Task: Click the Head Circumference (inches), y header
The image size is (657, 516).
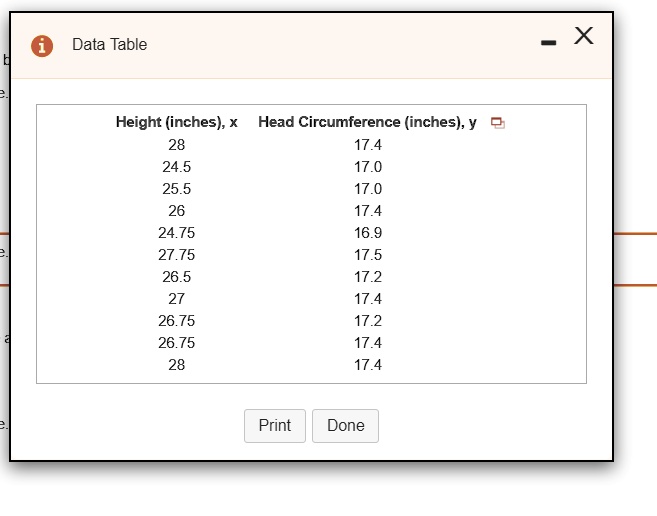Action: click(x=367, y=122)
